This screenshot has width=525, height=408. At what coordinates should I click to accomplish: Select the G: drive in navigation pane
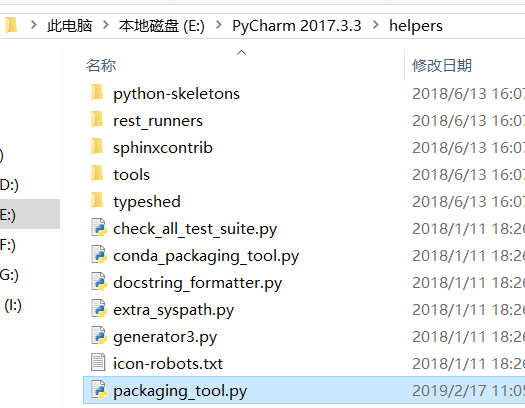point(9,275)
